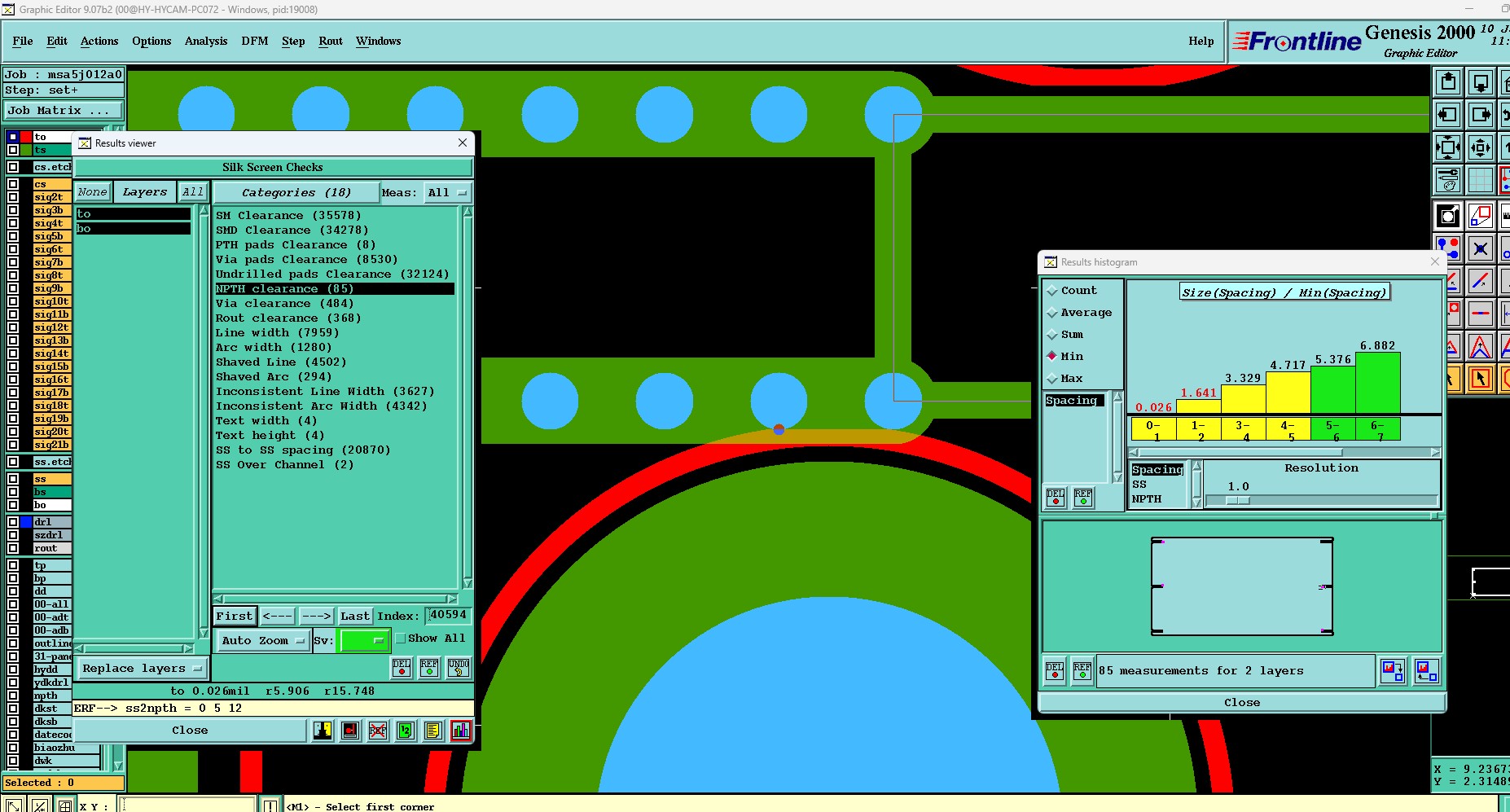Screen dimensions: 1510x812
Task: Open the wrench and palette settings icon
Action: 1448,180
